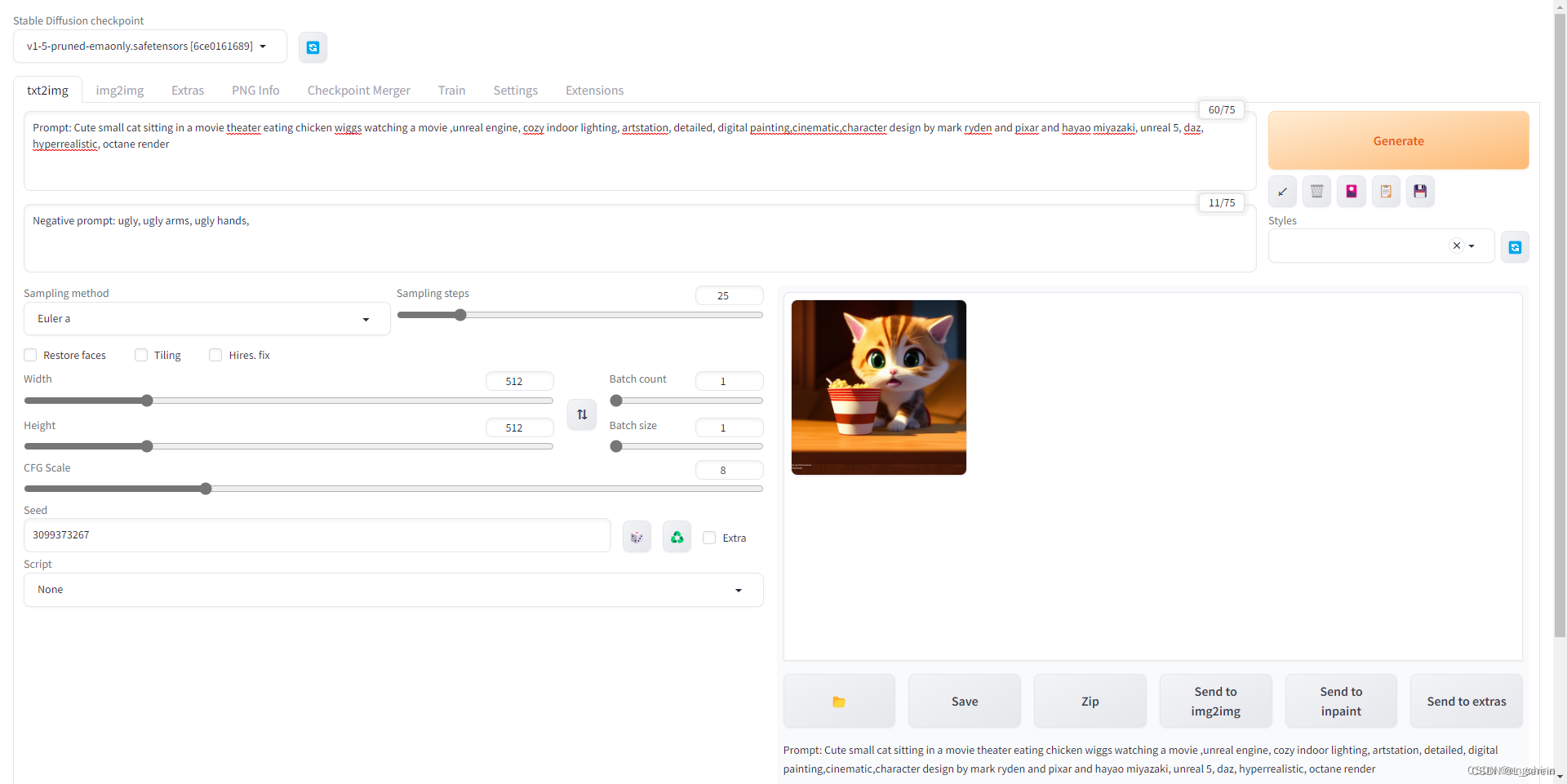Click the CFG Scale value field
1567x784 pixels.
click(729, 470)
